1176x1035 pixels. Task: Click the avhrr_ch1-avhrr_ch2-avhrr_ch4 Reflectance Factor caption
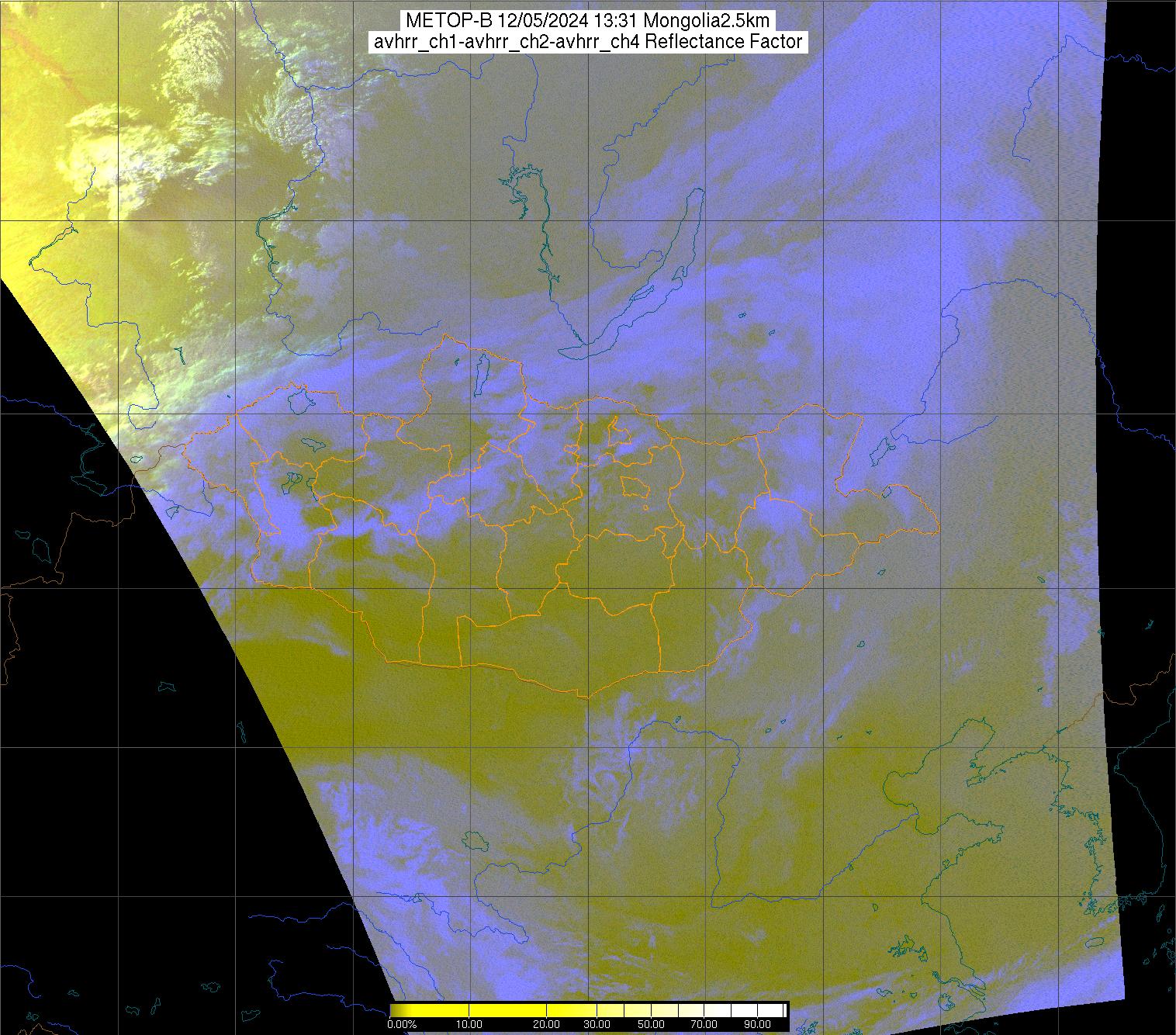click(x=588, y=42)
